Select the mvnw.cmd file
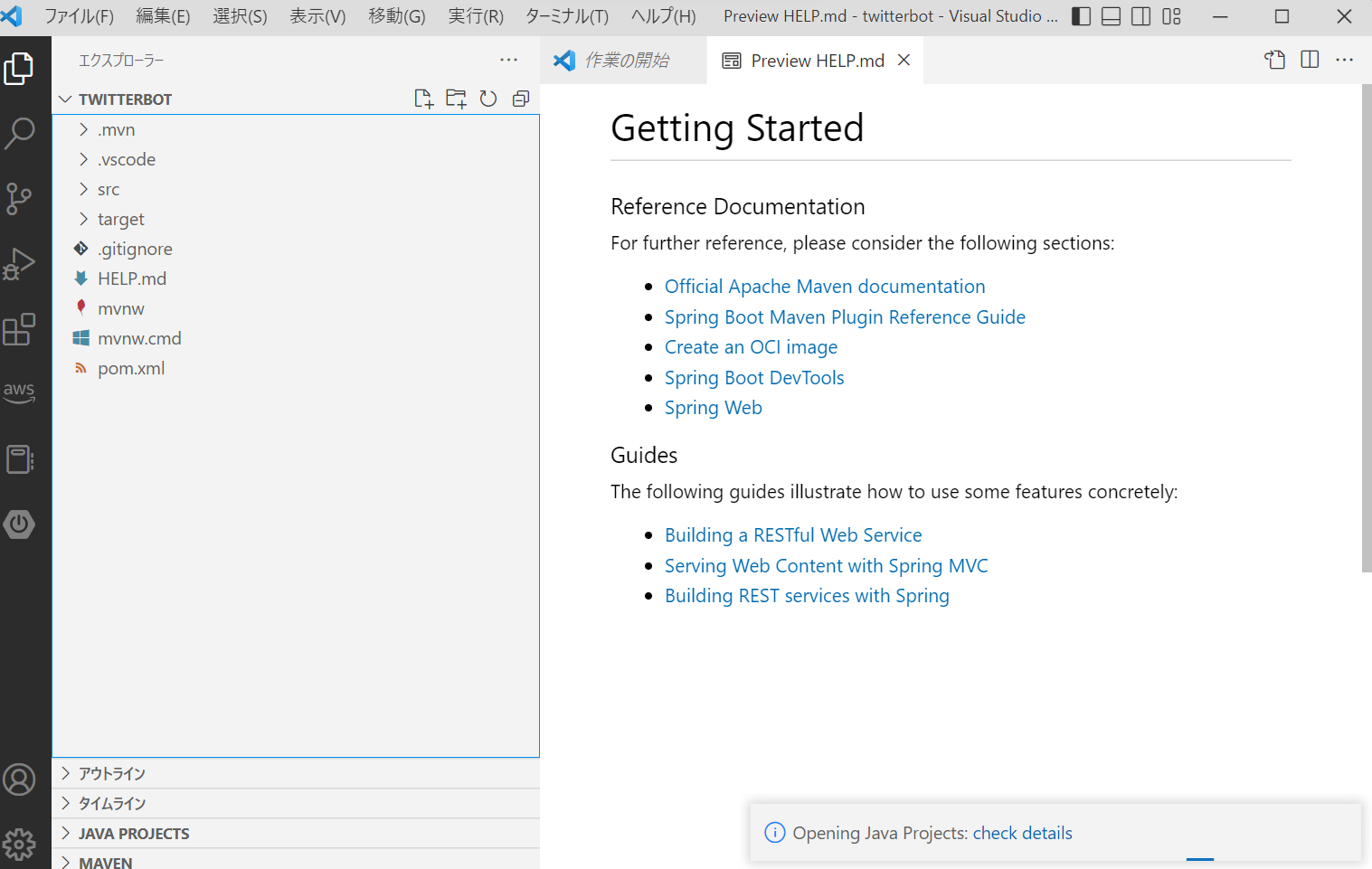The image size is (1372, 869). (296, 338)
